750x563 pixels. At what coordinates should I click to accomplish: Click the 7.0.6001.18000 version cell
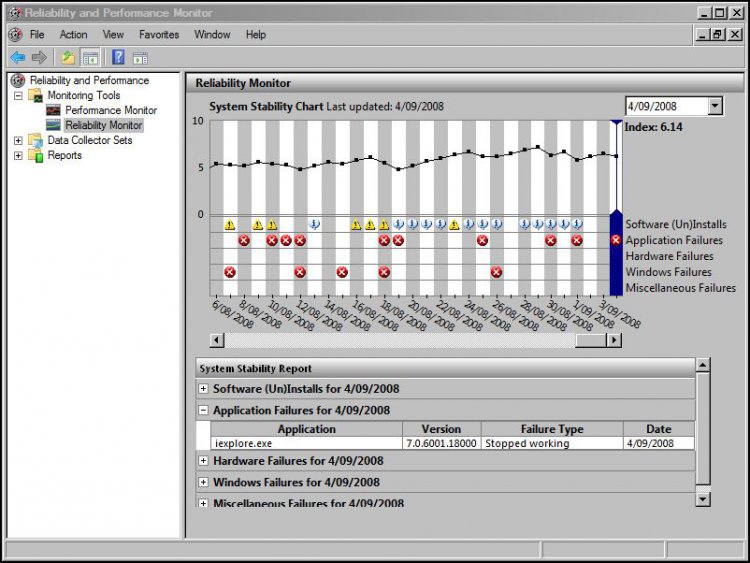(x=441, y=443)
